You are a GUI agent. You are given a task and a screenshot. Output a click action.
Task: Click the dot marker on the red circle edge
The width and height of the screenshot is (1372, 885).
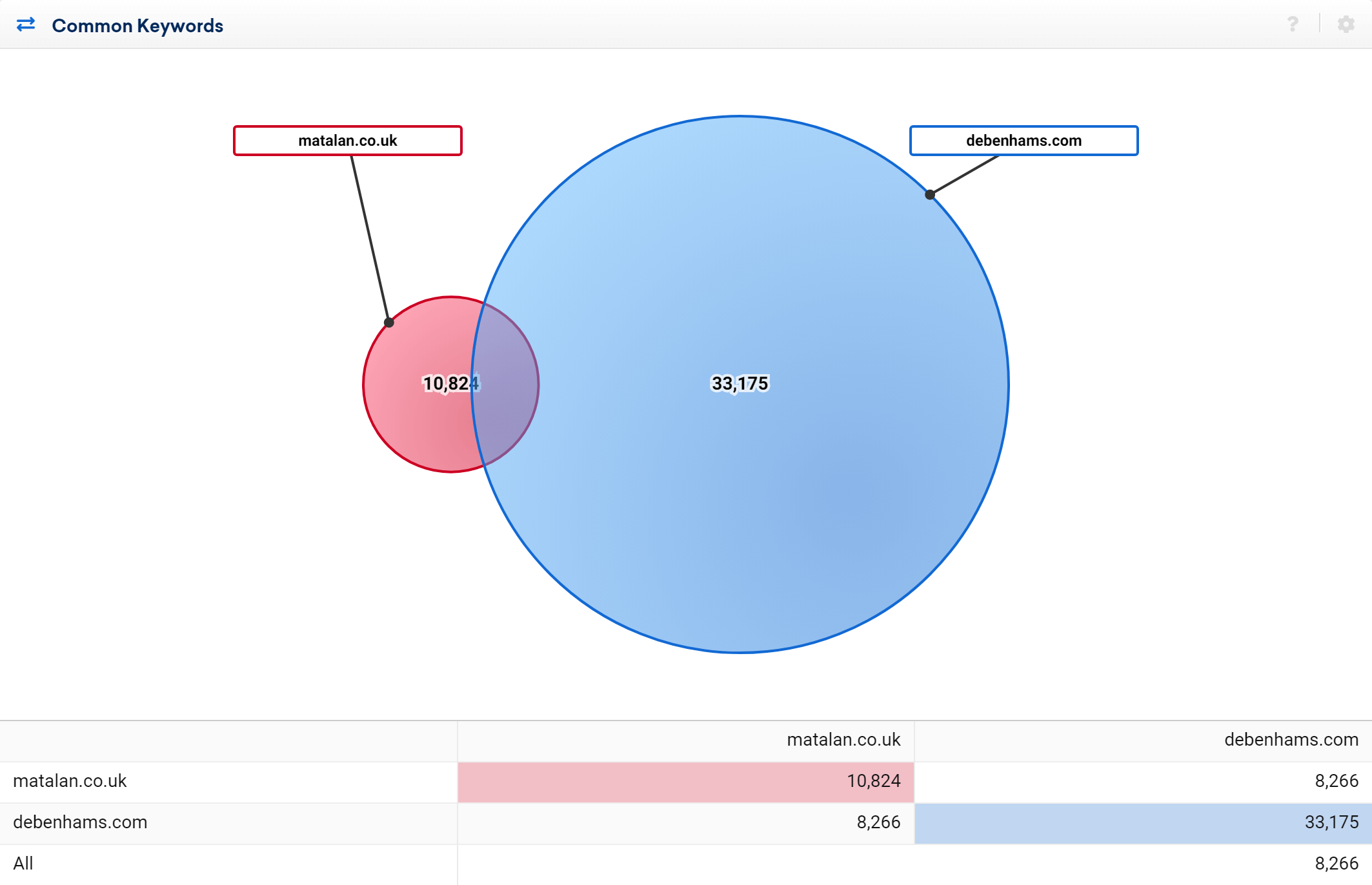[389, 323]
